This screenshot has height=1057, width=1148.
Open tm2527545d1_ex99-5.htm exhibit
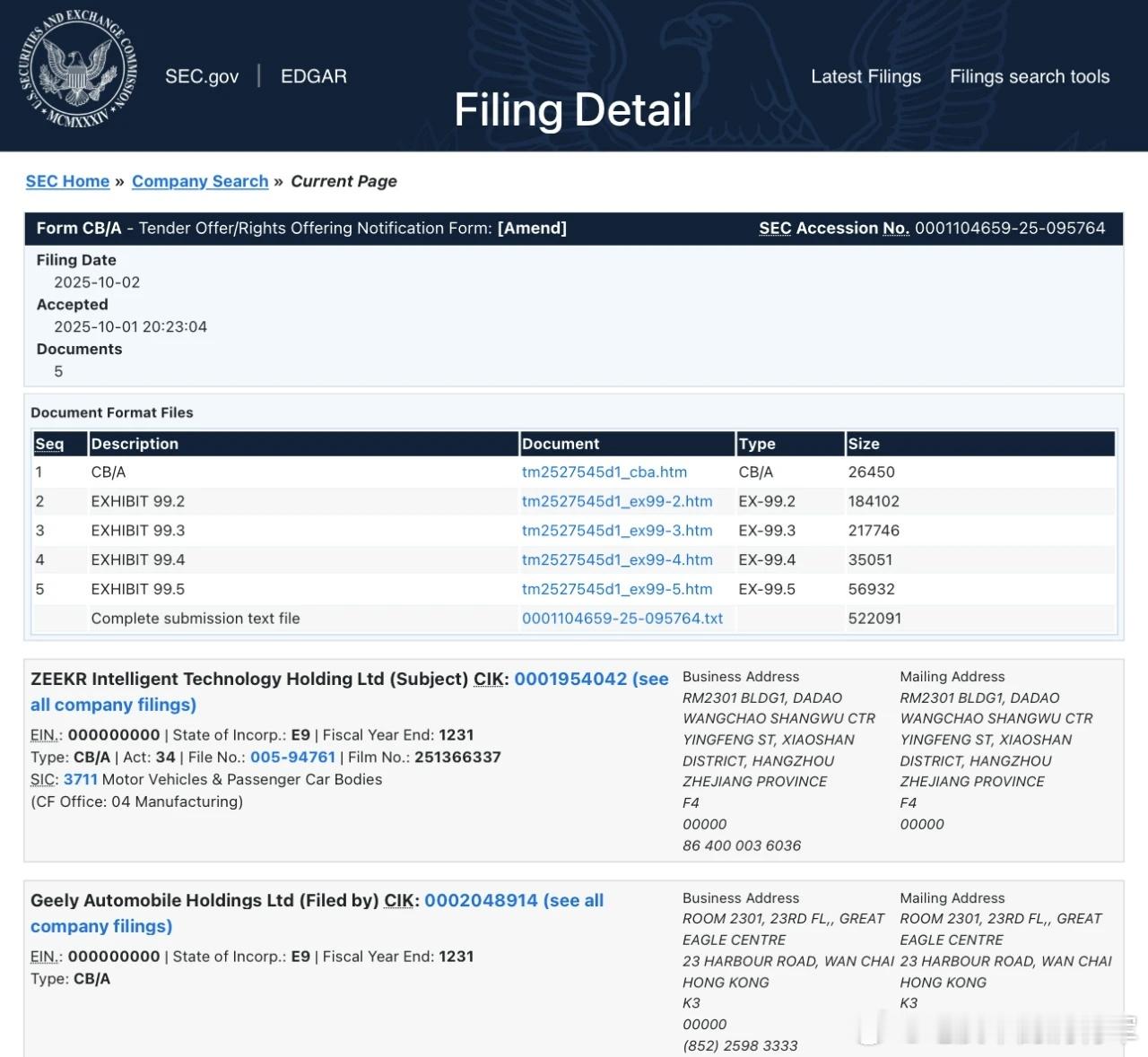[617, 589]
